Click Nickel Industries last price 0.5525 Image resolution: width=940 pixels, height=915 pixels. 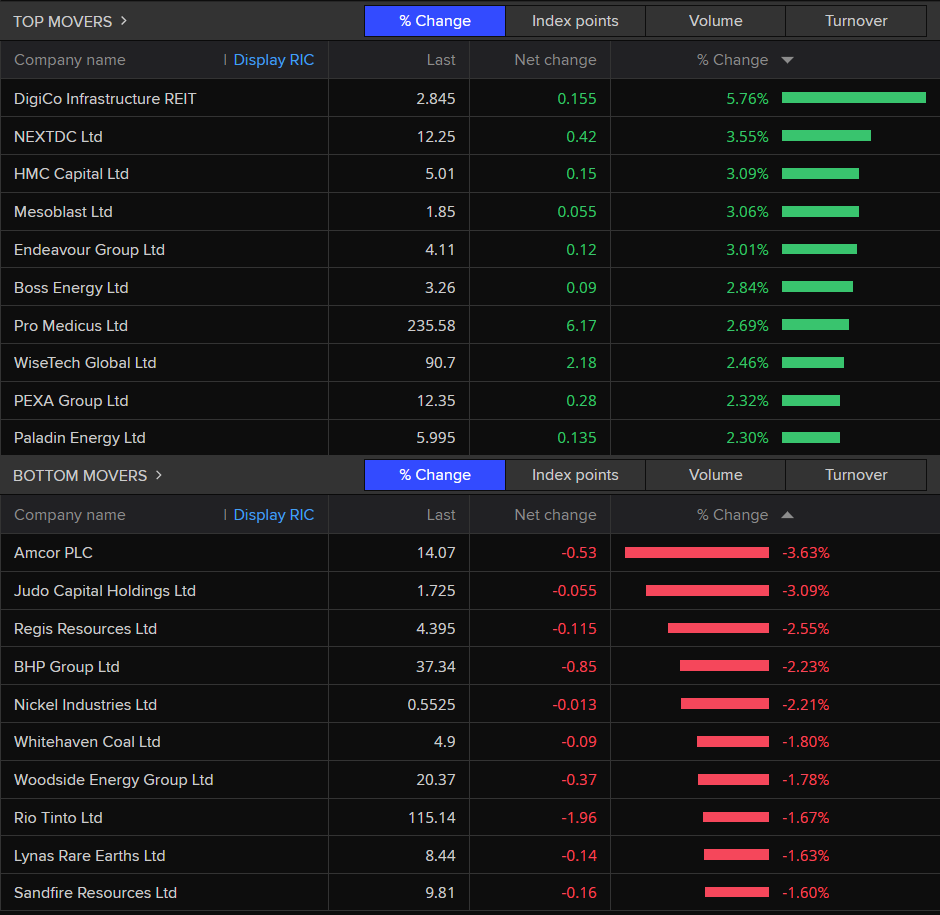pyautogui.click(x=432, y=705)
